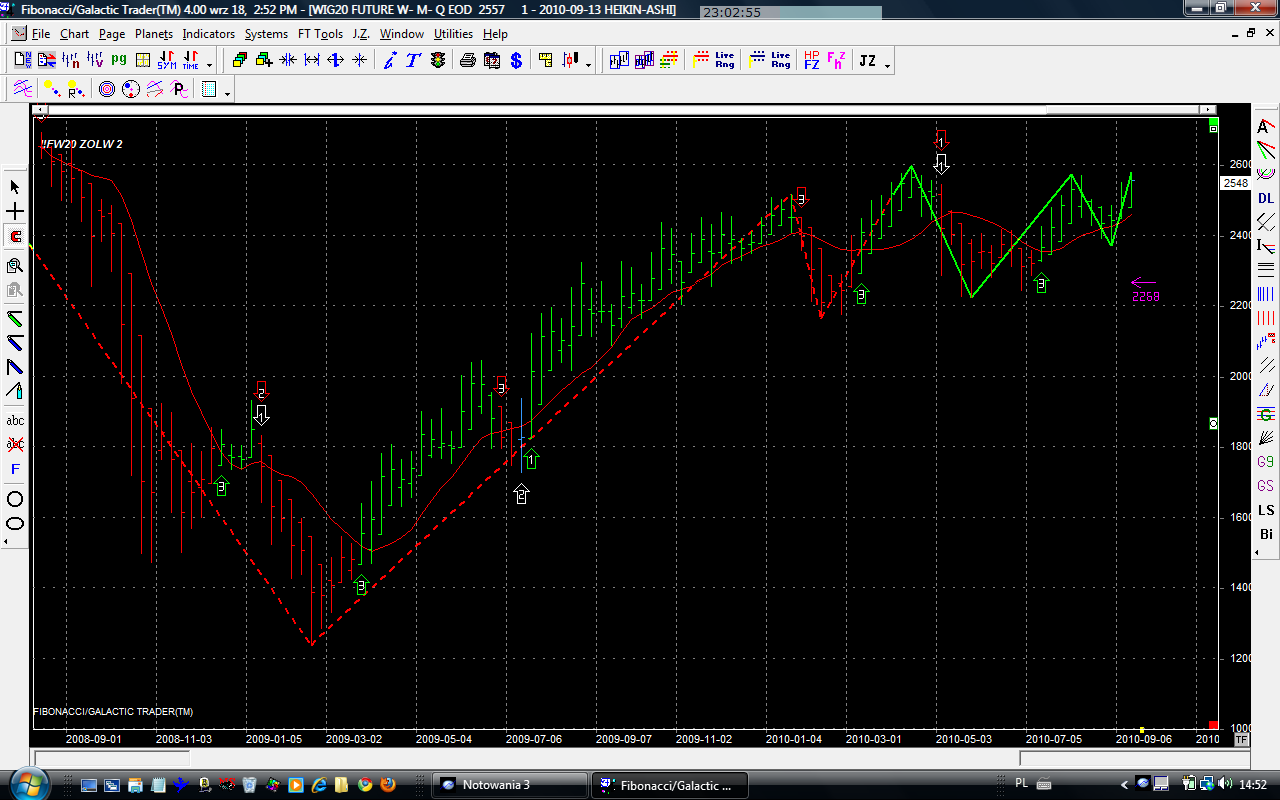Select the magnifier zoom tool in sidebar
This screenshot has height=800, width=1280.
click(x=15, y=265)
